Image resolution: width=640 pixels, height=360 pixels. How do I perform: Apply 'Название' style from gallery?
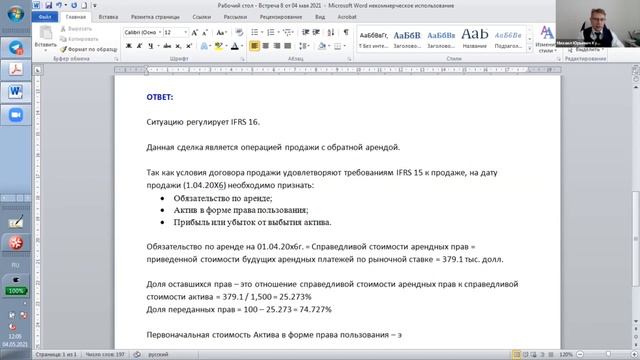(x=475, y=40)
